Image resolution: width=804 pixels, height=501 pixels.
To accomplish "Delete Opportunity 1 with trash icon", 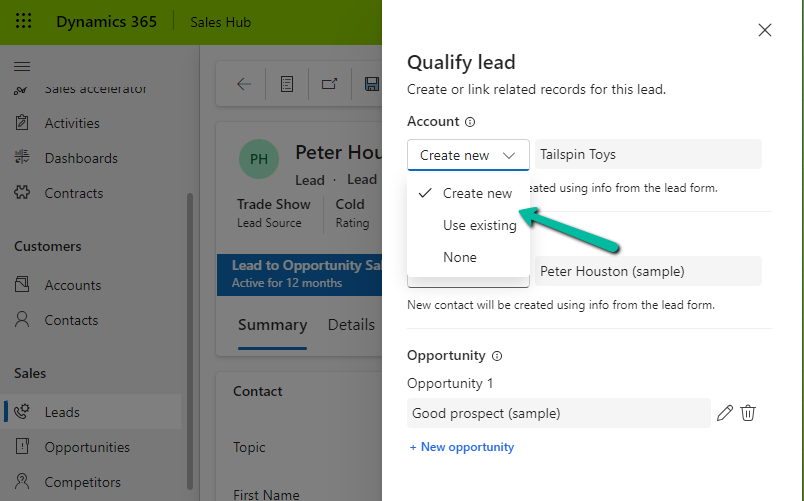I will (x=748, y=413).
